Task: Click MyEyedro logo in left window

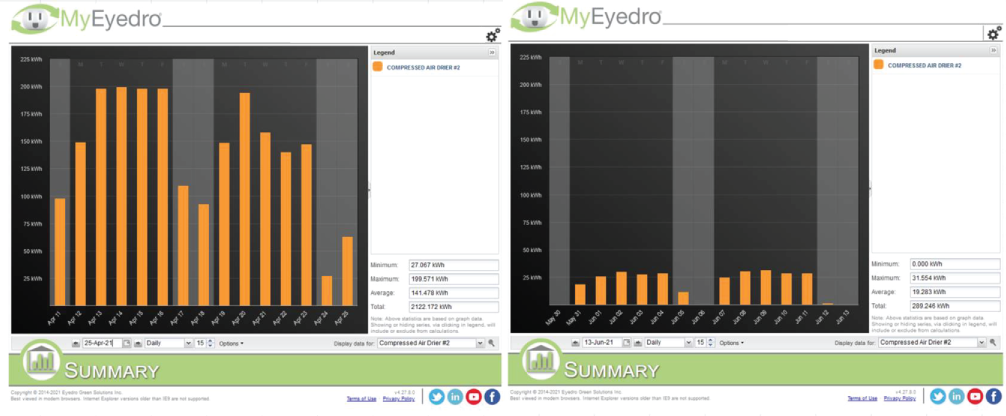Action: coord(86,19)
